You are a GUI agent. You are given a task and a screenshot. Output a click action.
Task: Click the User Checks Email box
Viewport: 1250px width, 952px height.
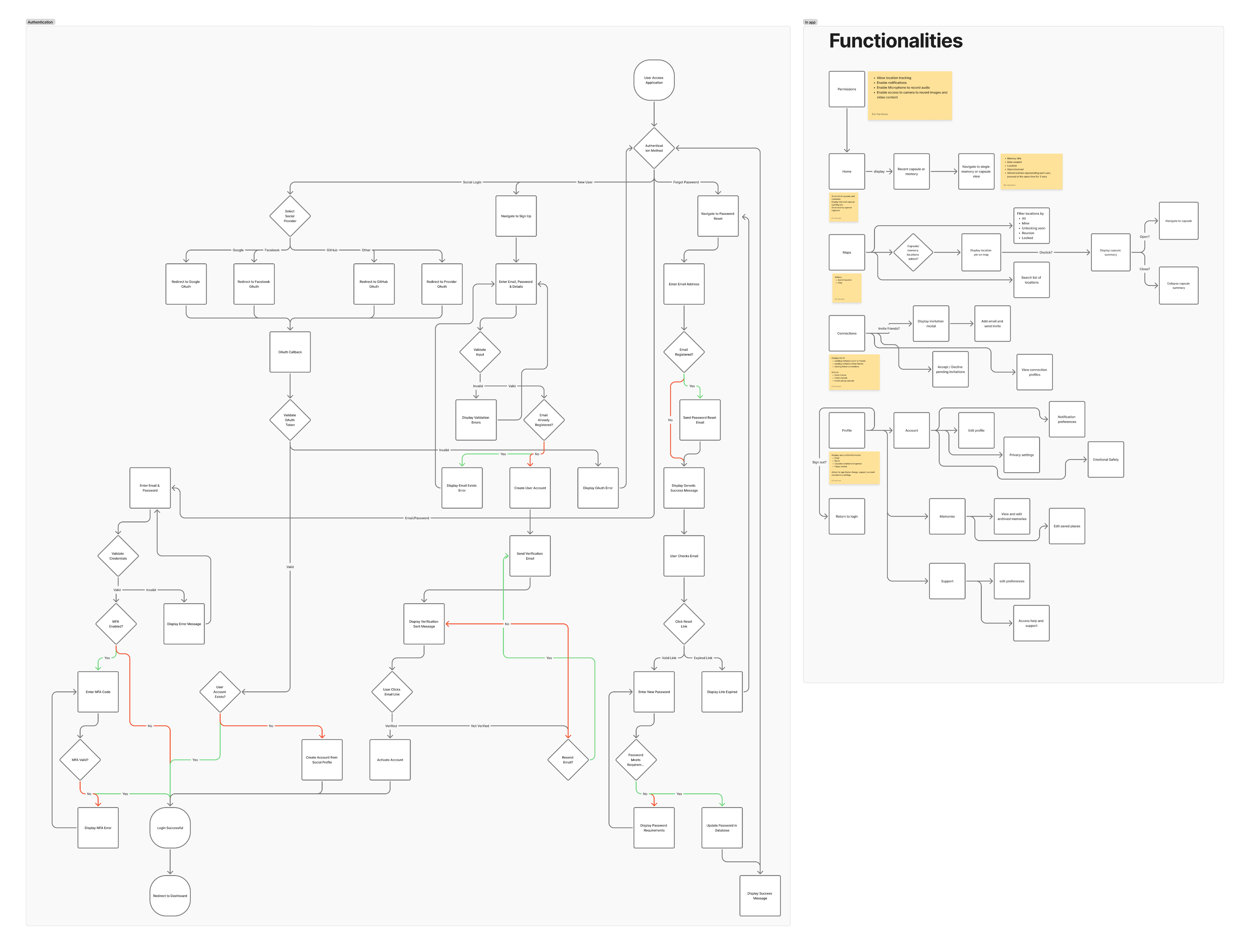tap(684, 556)
